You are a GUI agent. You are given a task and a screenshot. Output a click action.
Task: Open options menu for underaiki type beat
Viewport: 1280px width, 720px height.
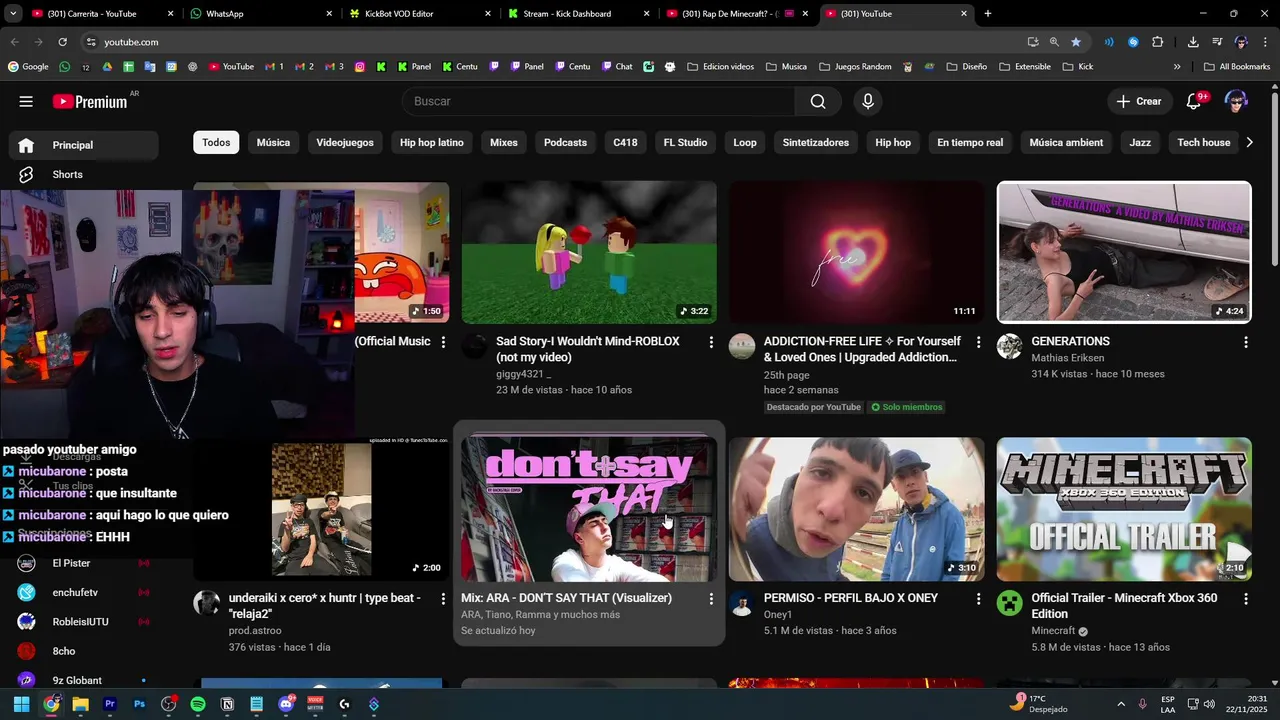click(443, 599)
